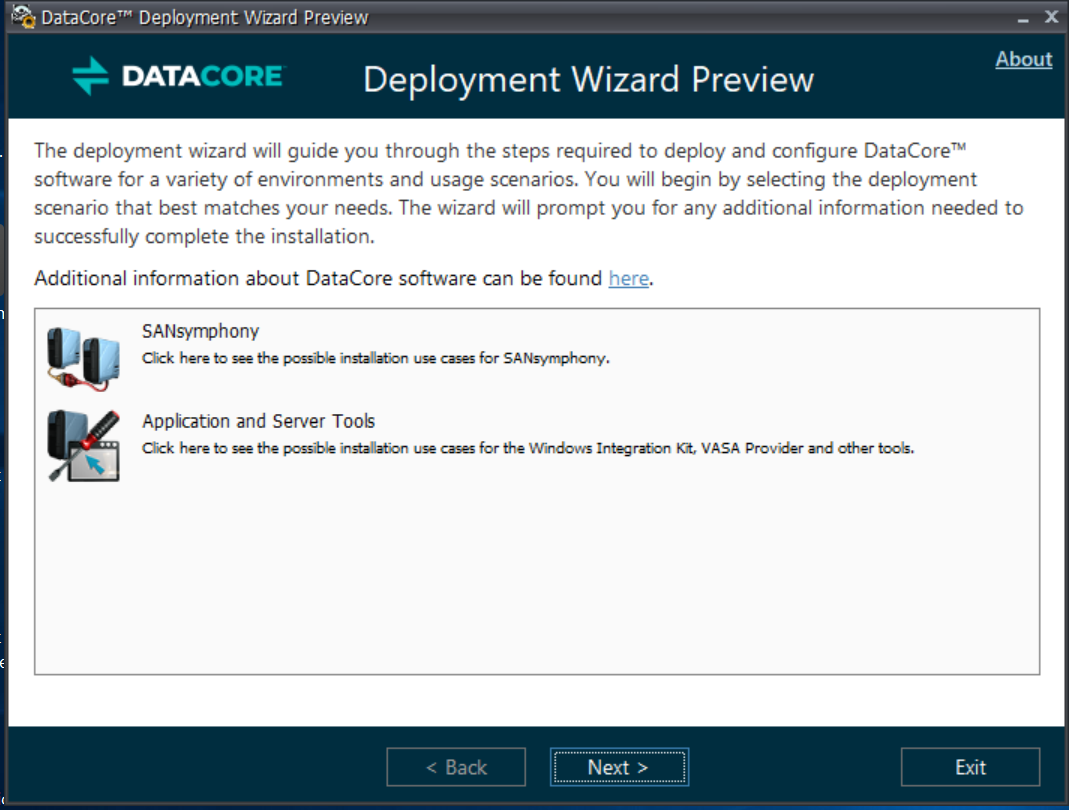The image size is (1069, 810).
Task: Exit the deployment wizard
Action: 970,768
